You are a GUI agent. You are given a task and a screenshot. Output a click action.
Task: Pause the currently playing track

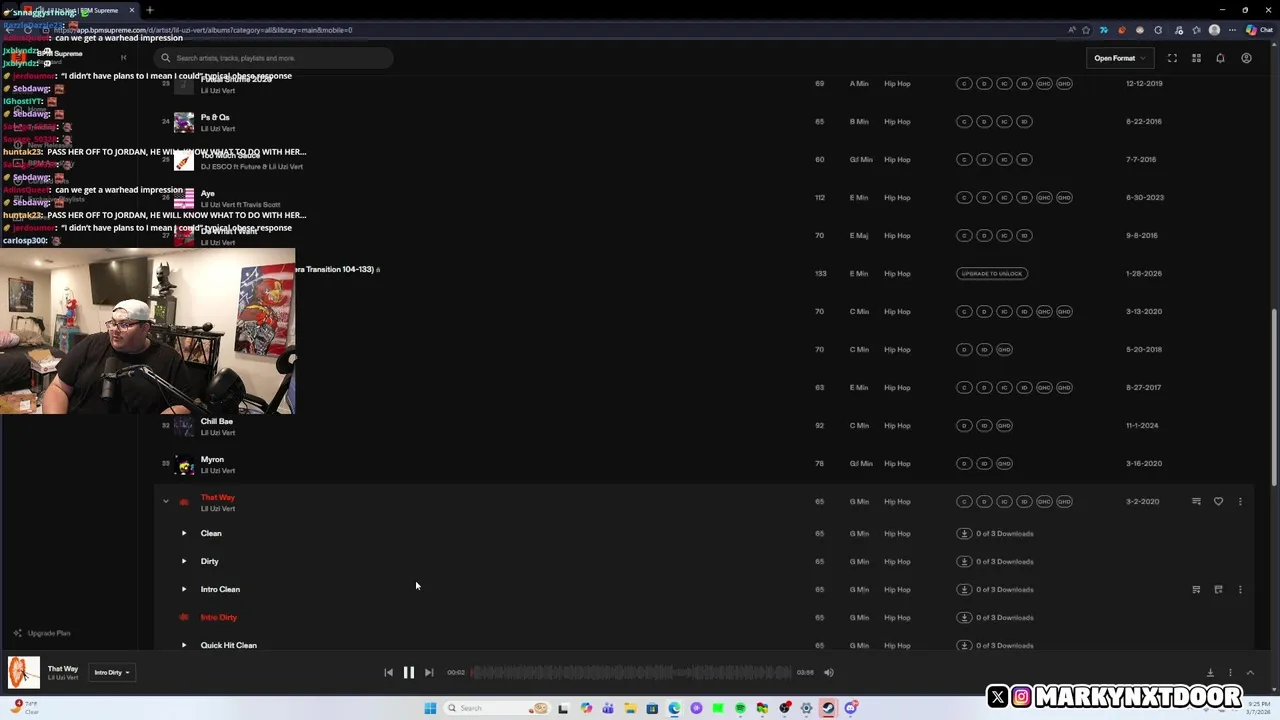(408, 673)
